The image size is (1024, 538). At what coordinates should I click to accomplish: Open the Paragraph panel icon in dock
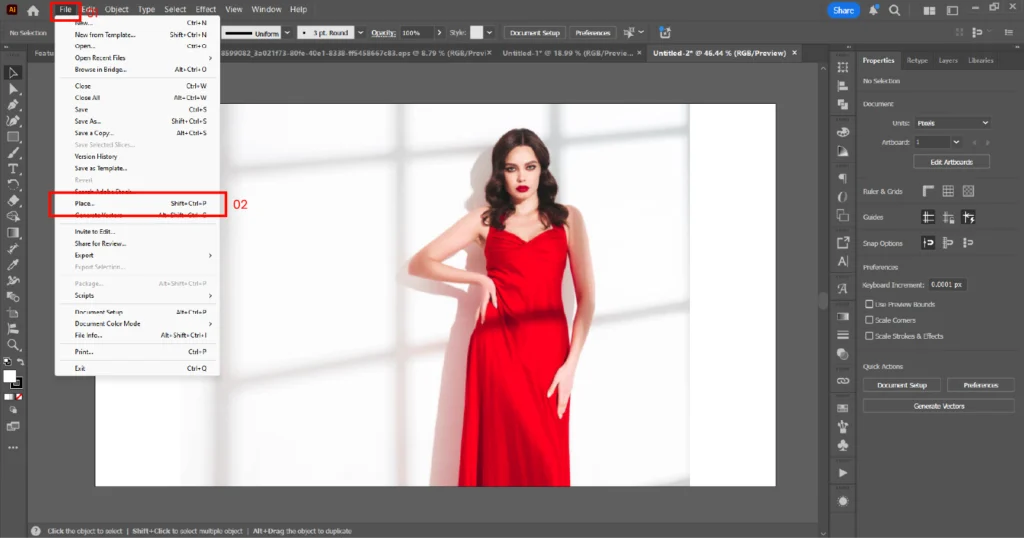coord(843,178)
